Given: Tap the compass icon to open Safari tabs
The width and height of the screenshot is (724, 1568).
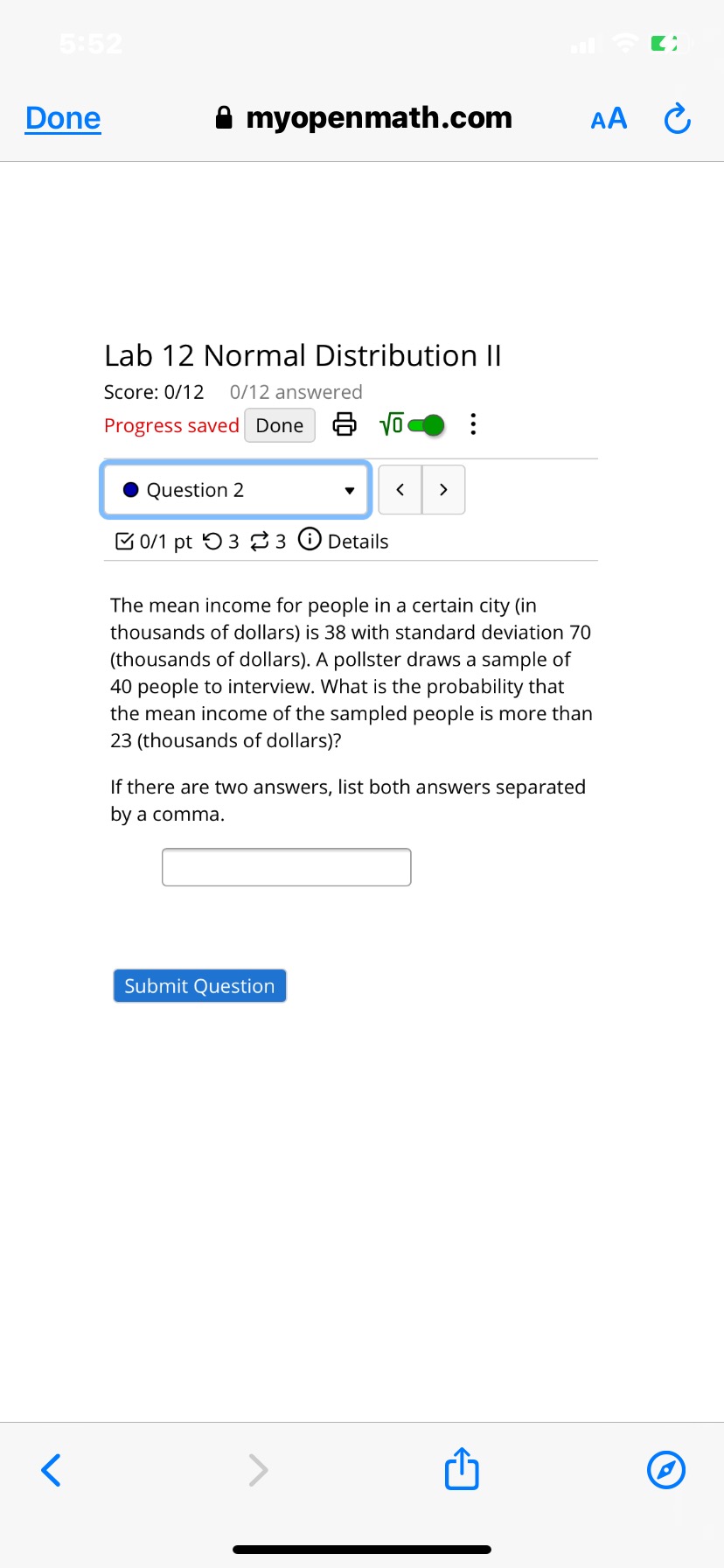Looking at the screenshot, I should click(x=665, y=1469).
